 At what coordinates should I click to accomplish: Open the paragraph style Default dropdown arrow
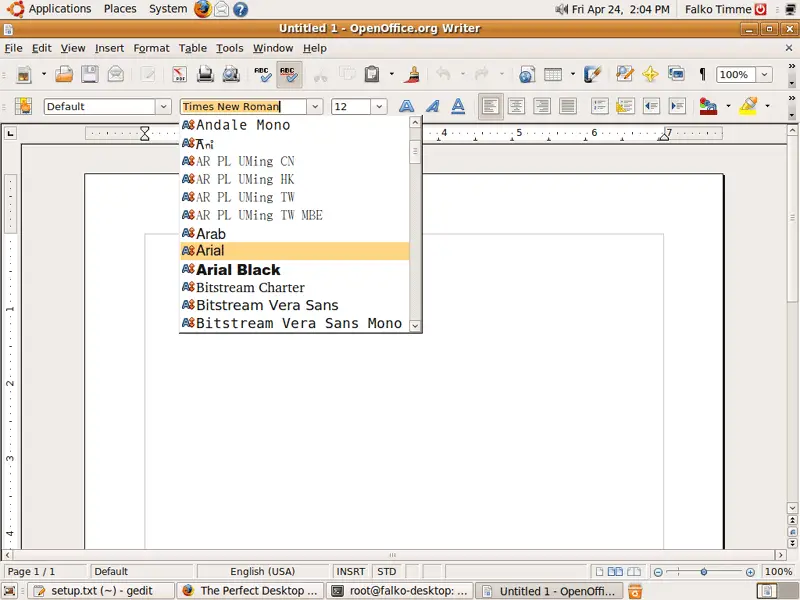(163, 107)
